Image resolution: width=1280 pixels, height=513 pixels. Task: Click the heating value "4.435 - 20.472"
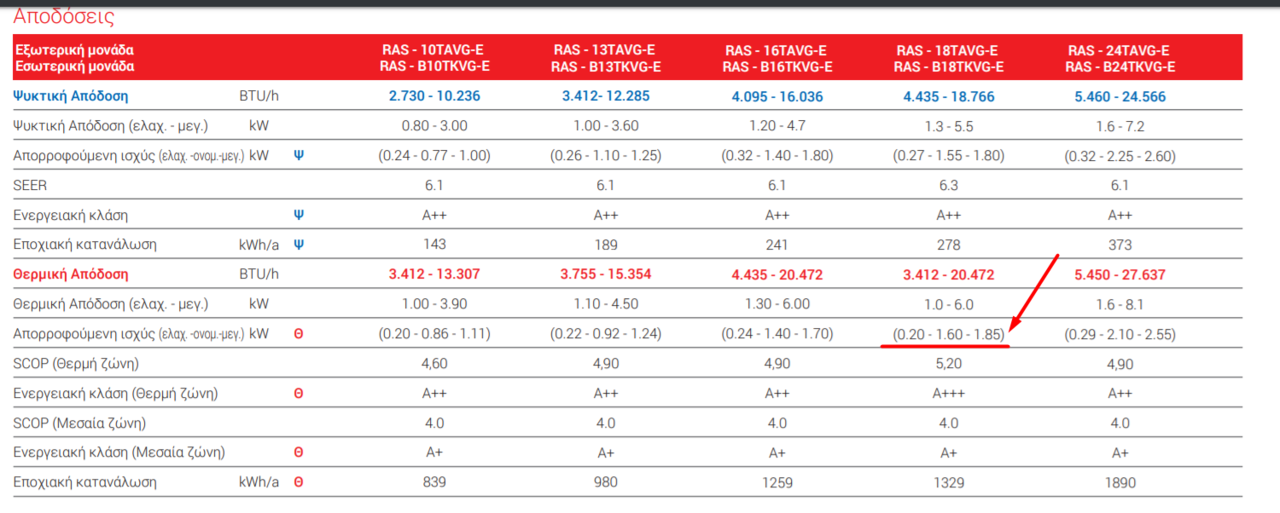pyautogui.click(x=777, y=274)
